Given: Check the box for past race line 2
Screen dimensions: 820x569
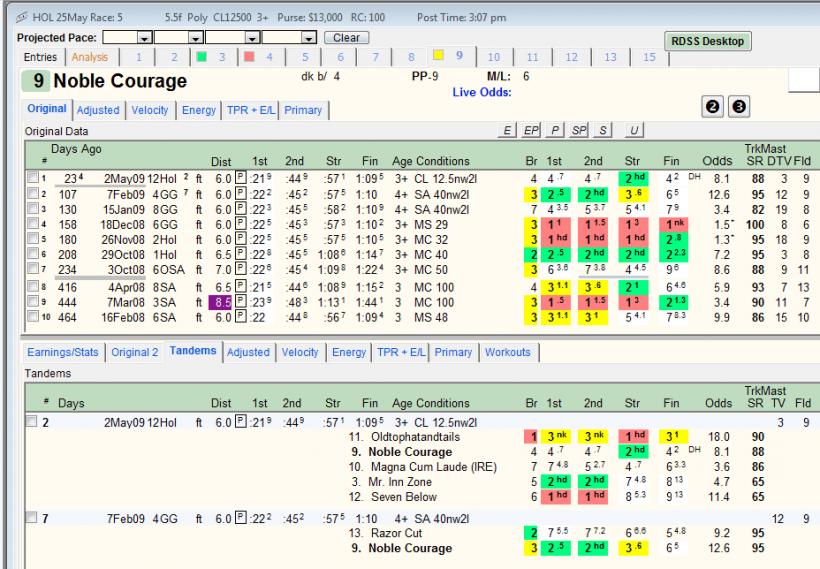Looking at the screenshot, I should click(33, 193).
